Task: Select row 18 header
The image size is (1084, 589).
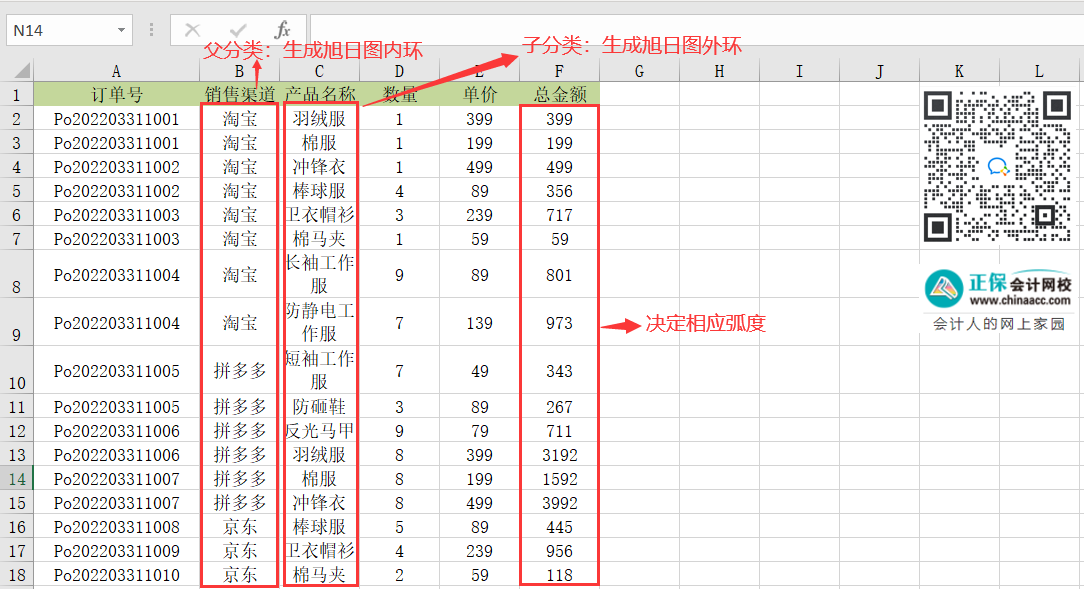Action: tap(17, 574)
